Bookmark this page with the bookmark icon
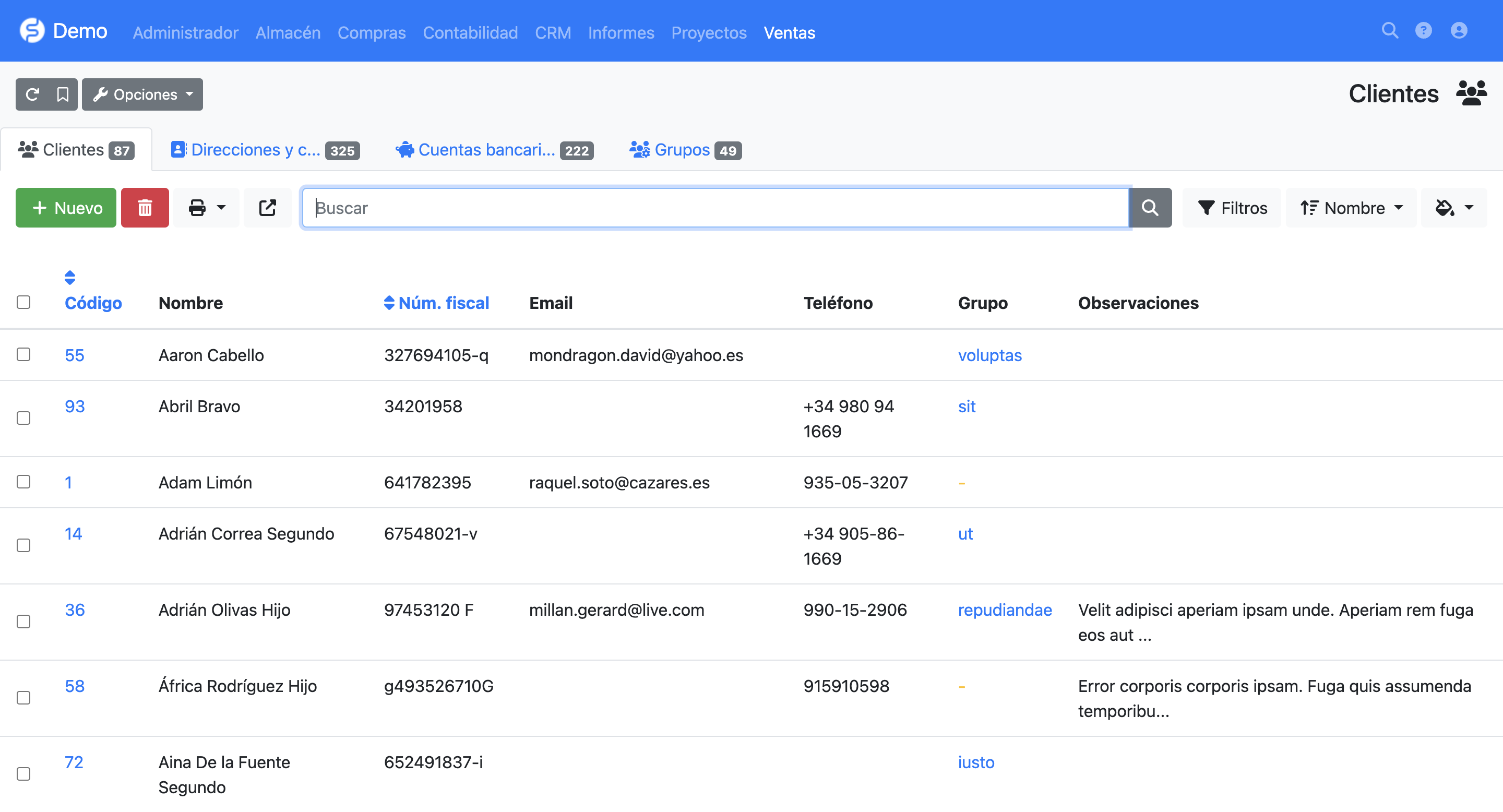Viewport: 1503px width, 812px height. tap(63, 94)
